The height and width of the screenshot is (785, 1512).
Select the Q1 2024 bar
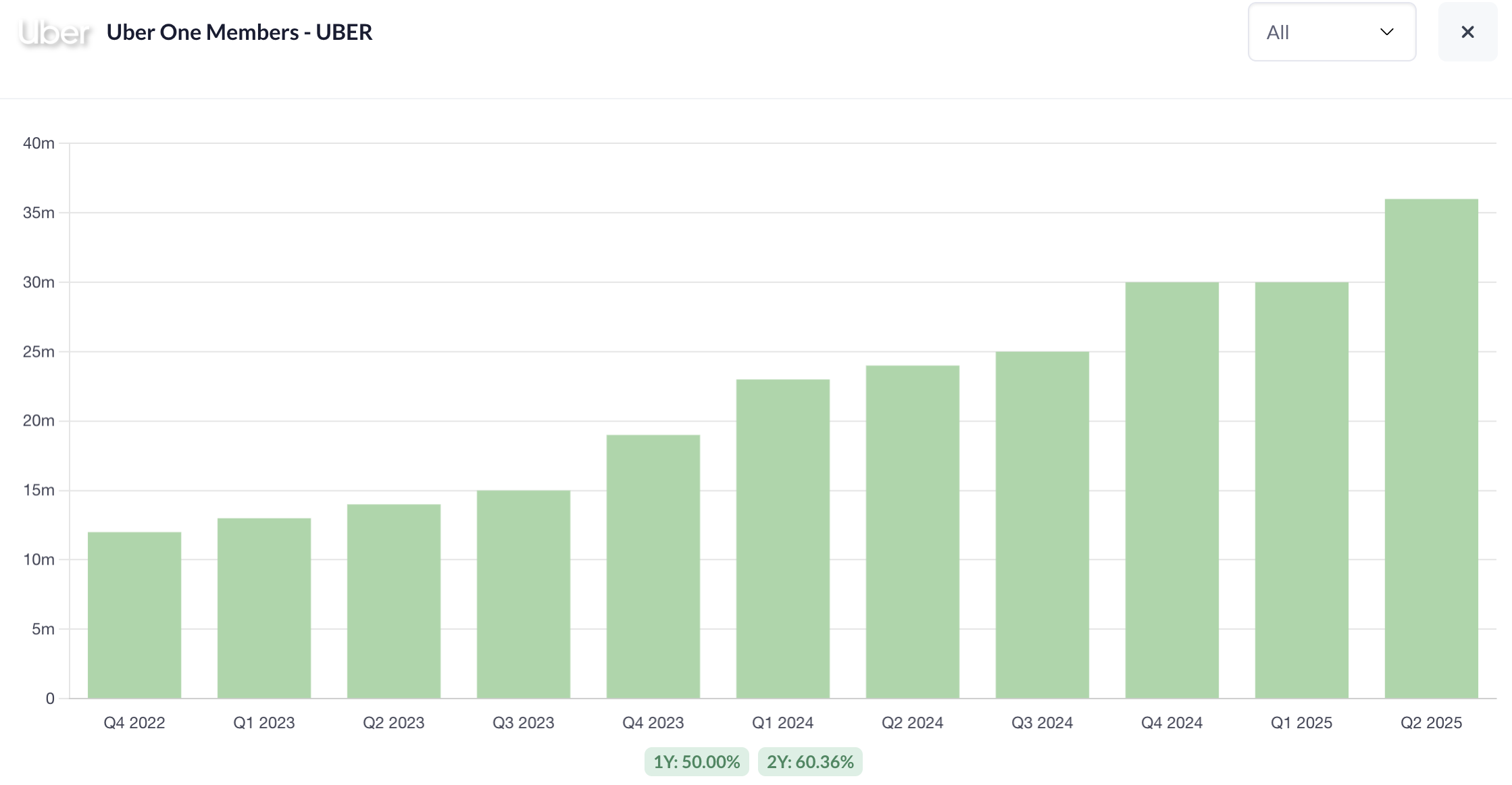[x=783, y=538]
